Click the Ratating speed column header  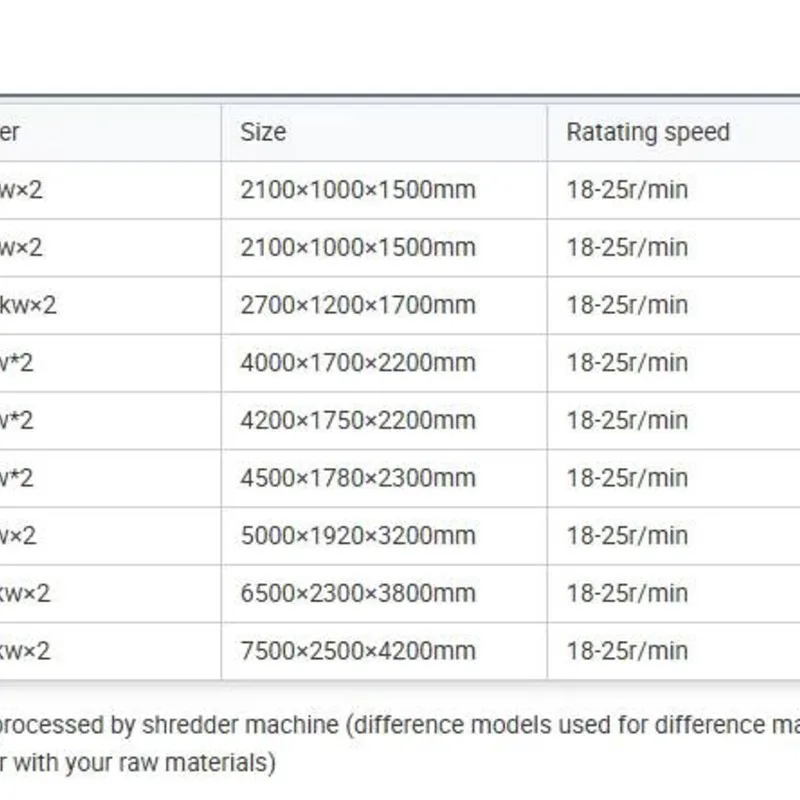click(648, 132)
